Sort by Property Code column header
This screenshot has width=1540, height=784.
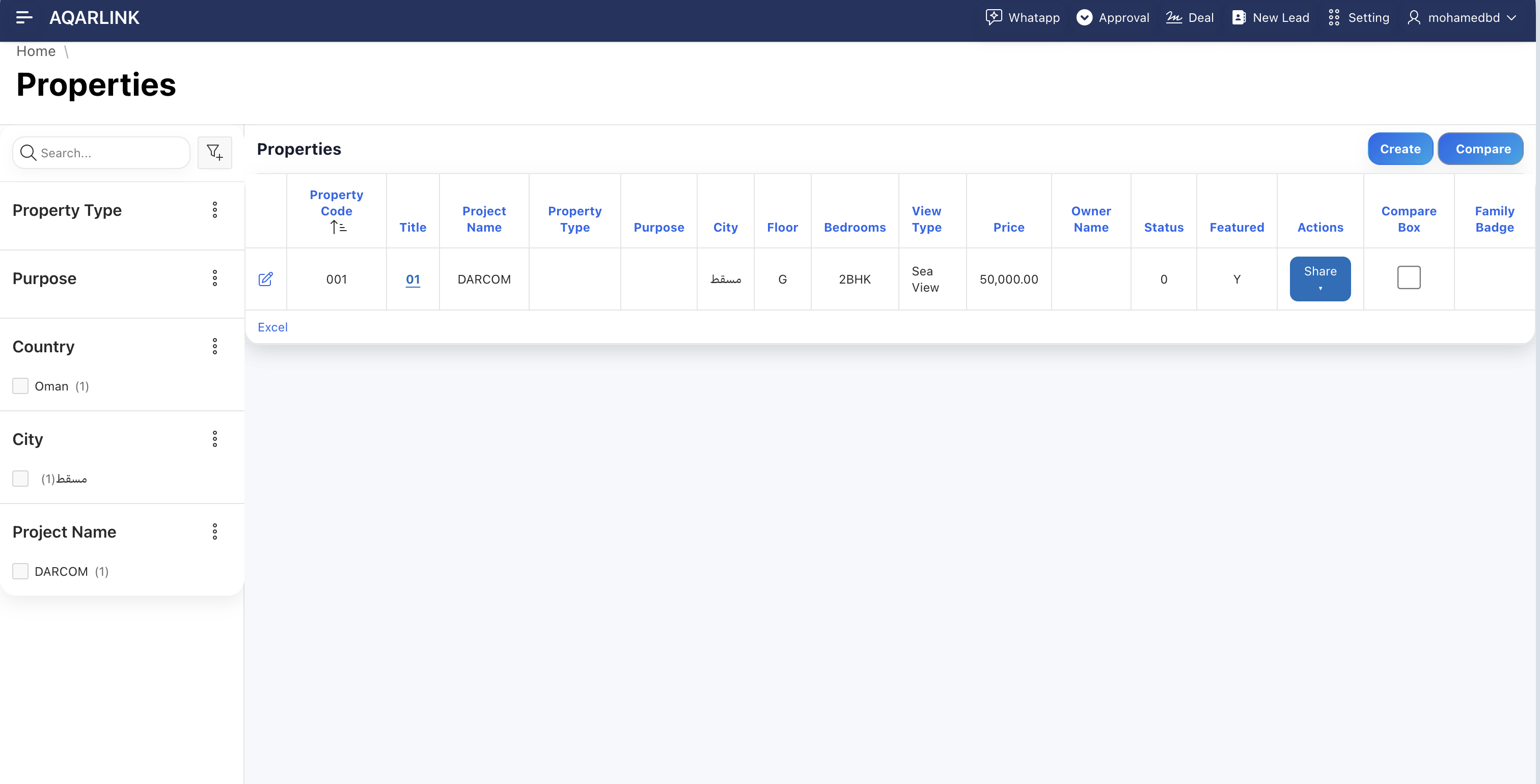point(336,203)
